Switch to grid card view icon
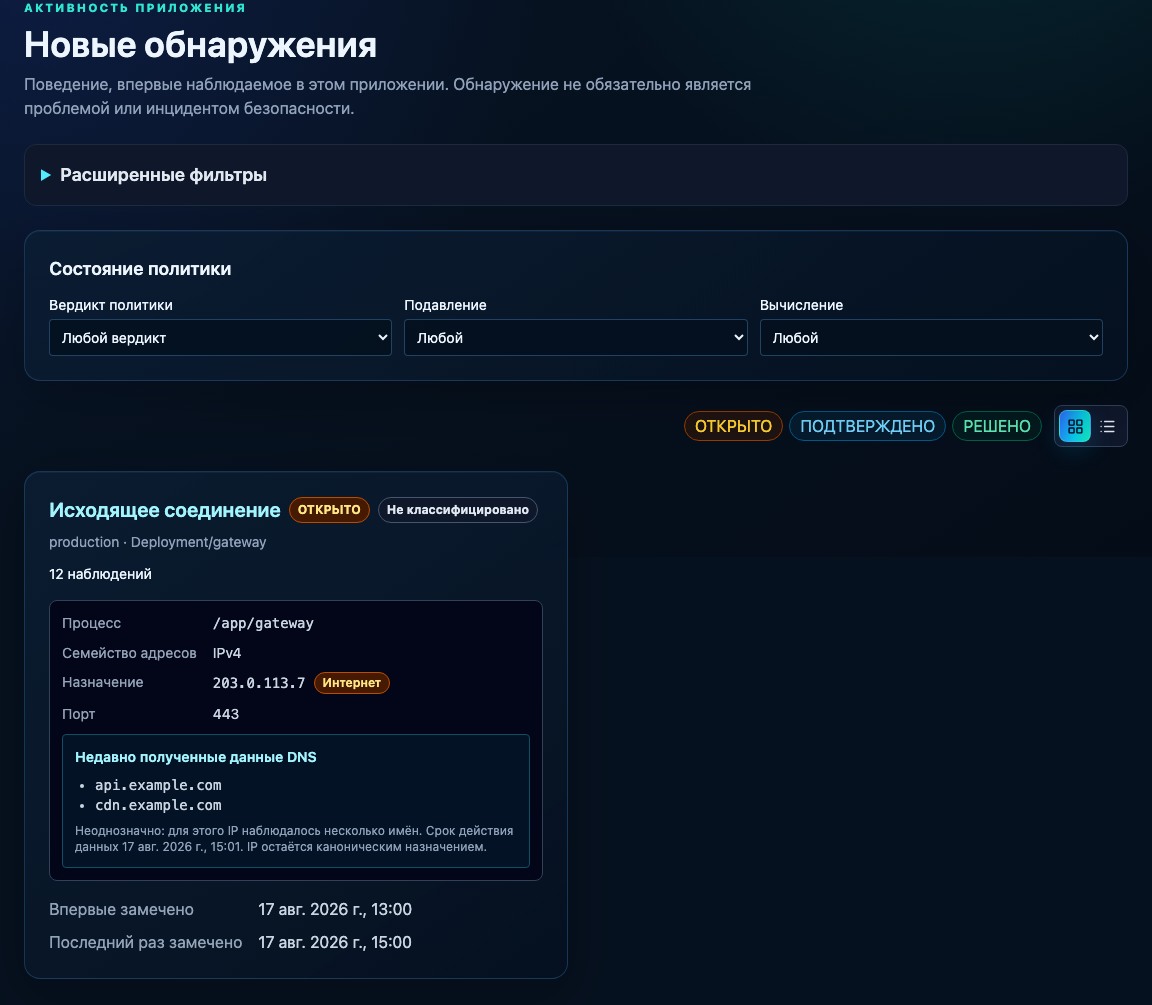 click(x=1075, y=426)
